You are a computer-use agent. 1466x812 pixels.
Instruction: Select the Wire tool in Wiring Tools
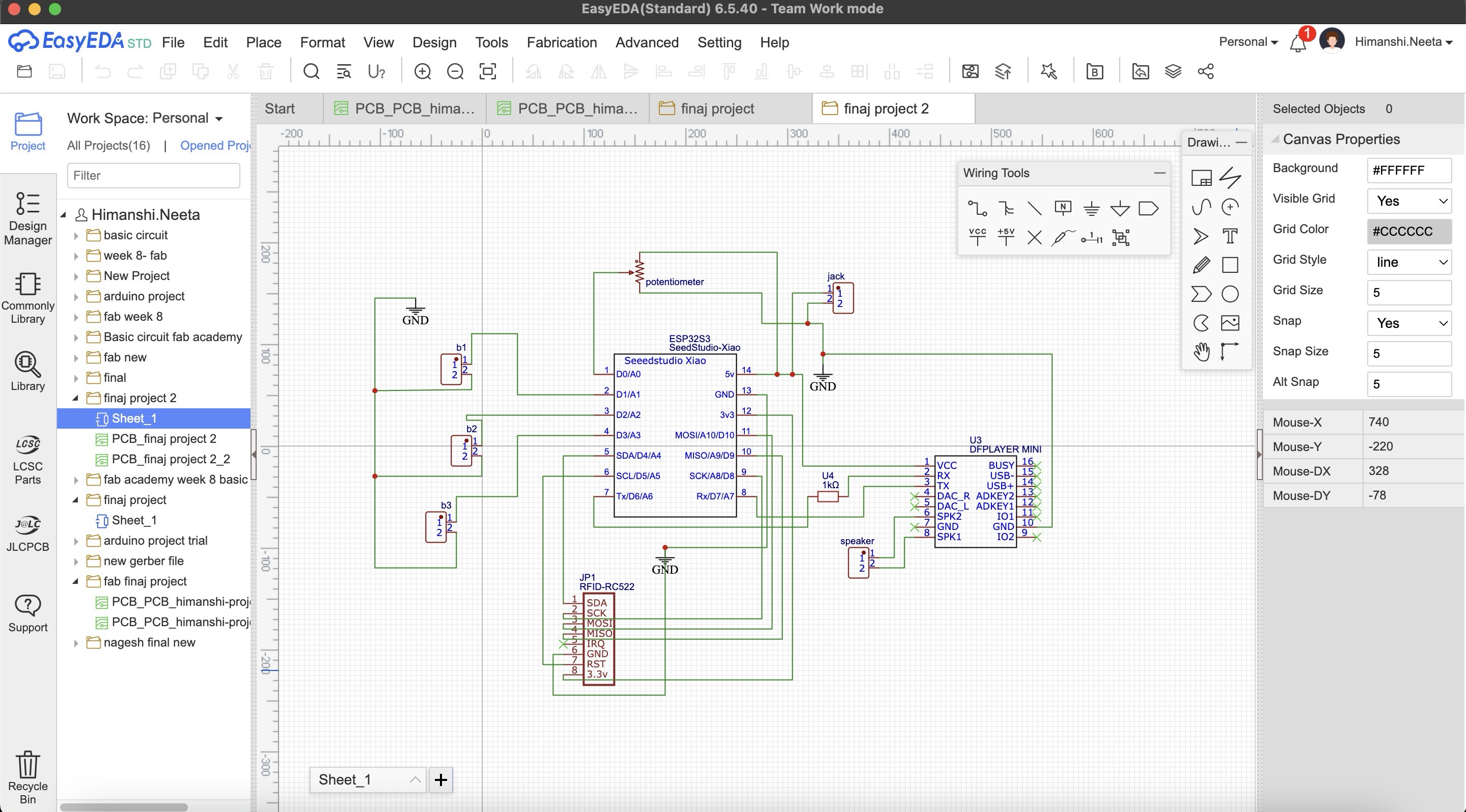point(977,208)
